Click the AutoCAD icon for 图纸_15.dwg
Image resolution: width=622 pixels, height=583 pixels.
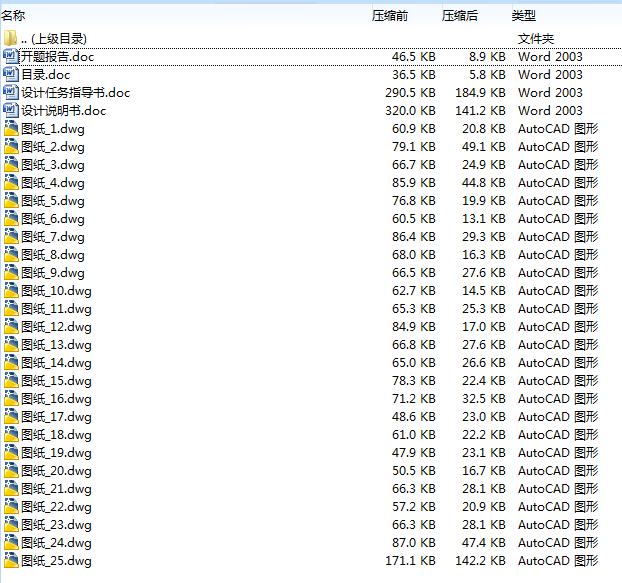pyautogui.click(x=11, y=380)
